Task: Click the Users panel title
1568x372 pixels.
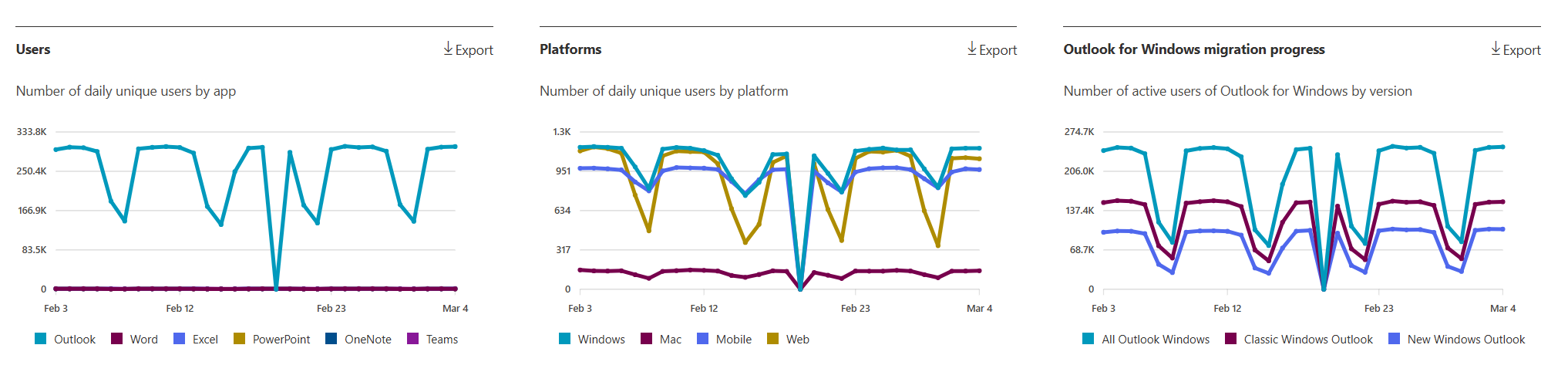Action: [33, 49]
